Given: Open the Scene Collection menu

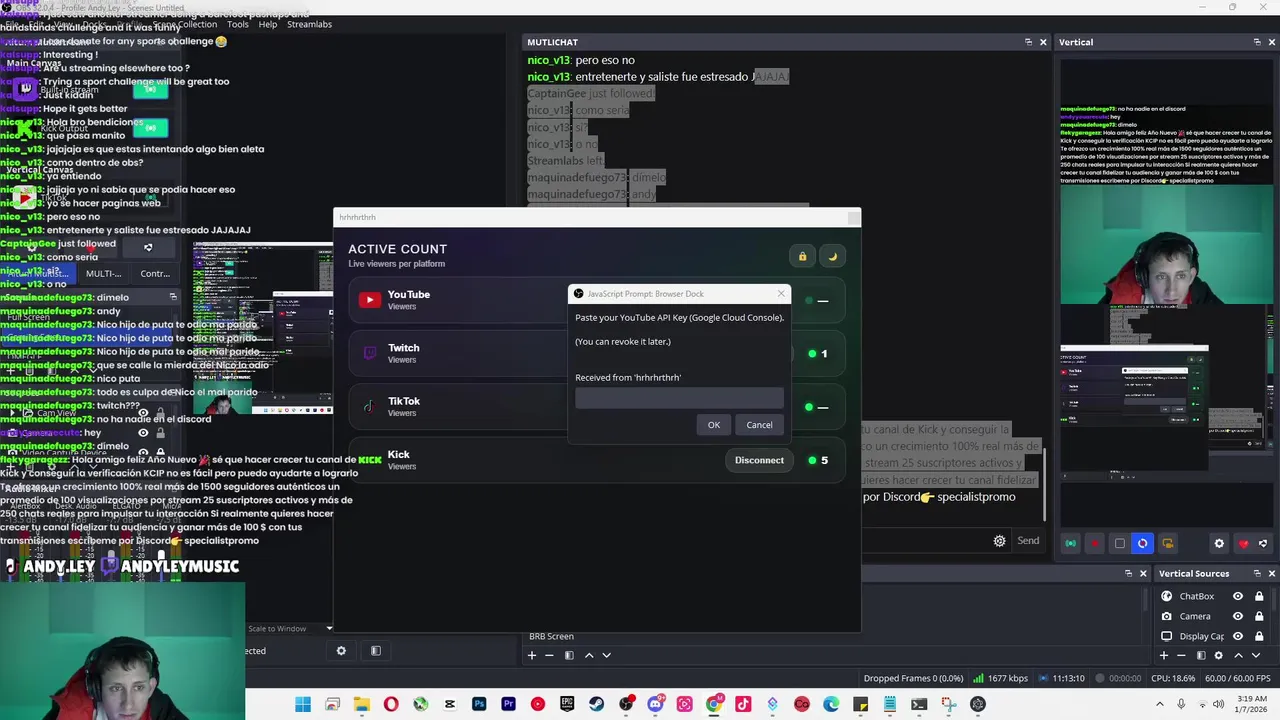Looking at the screenshot, I should point(186,24).
